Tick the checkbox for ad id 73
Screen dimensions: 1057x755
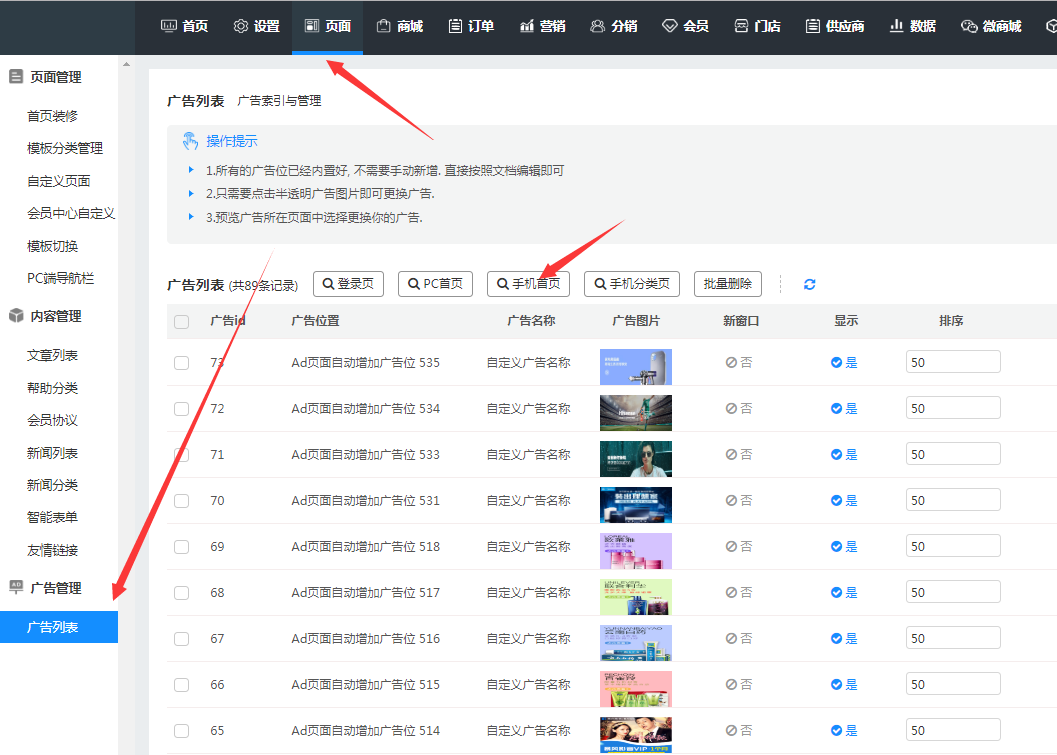pos(181,363)
